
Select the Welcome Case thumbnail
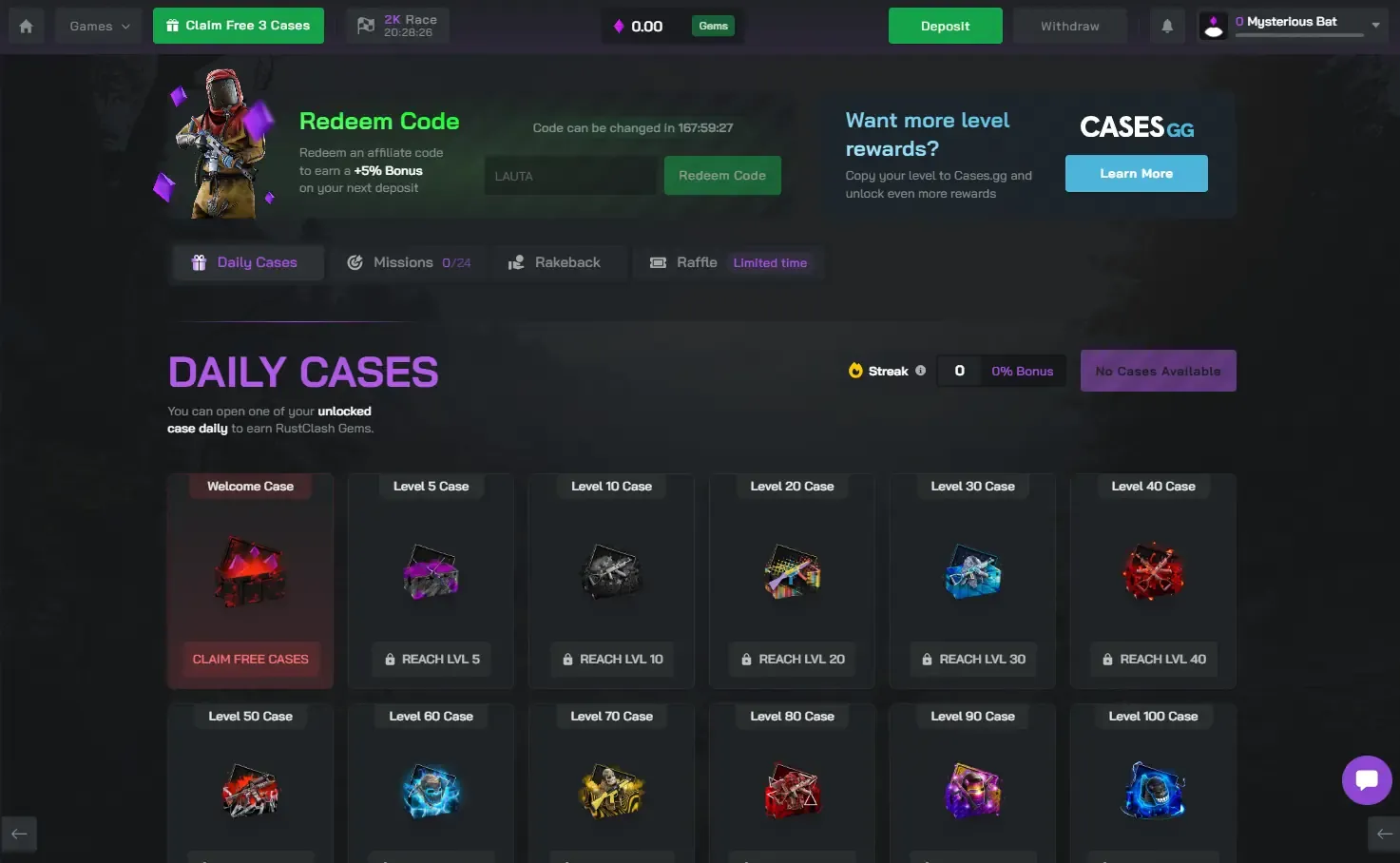[x=250, y=572]
